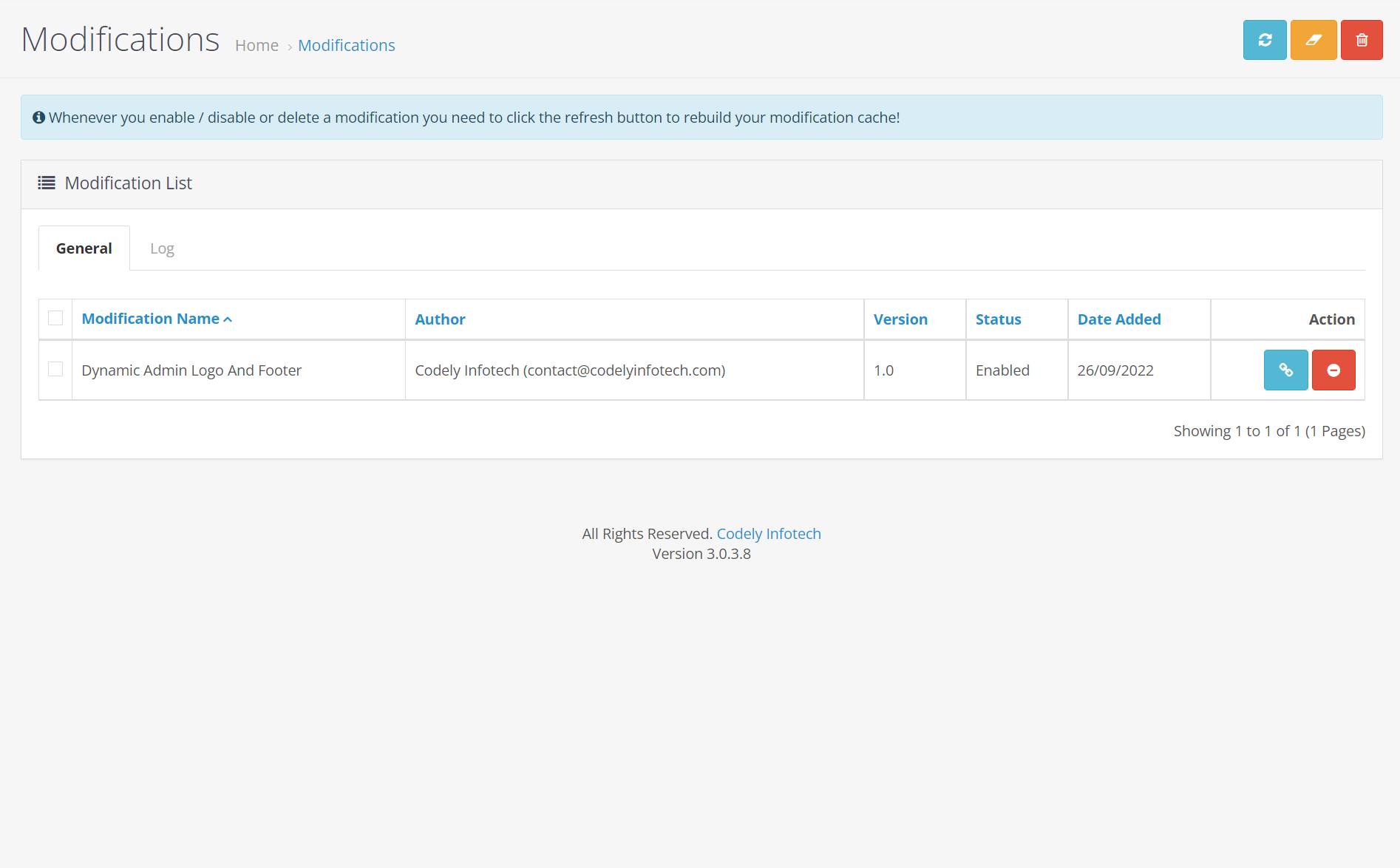Screen dimensions: 1400x868
Task: Disable modification with red minus button
Action: click(1333, 370)
